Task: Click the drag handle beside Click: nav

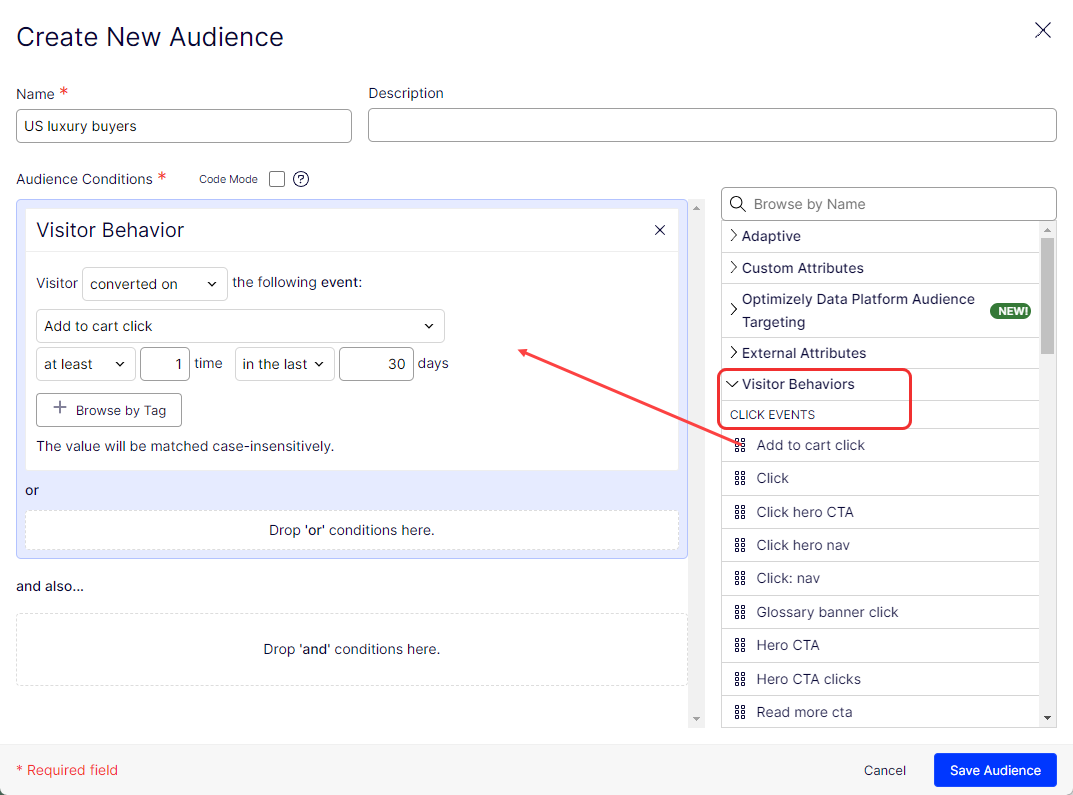Action: pyautogui.click(x=740, y=578)
